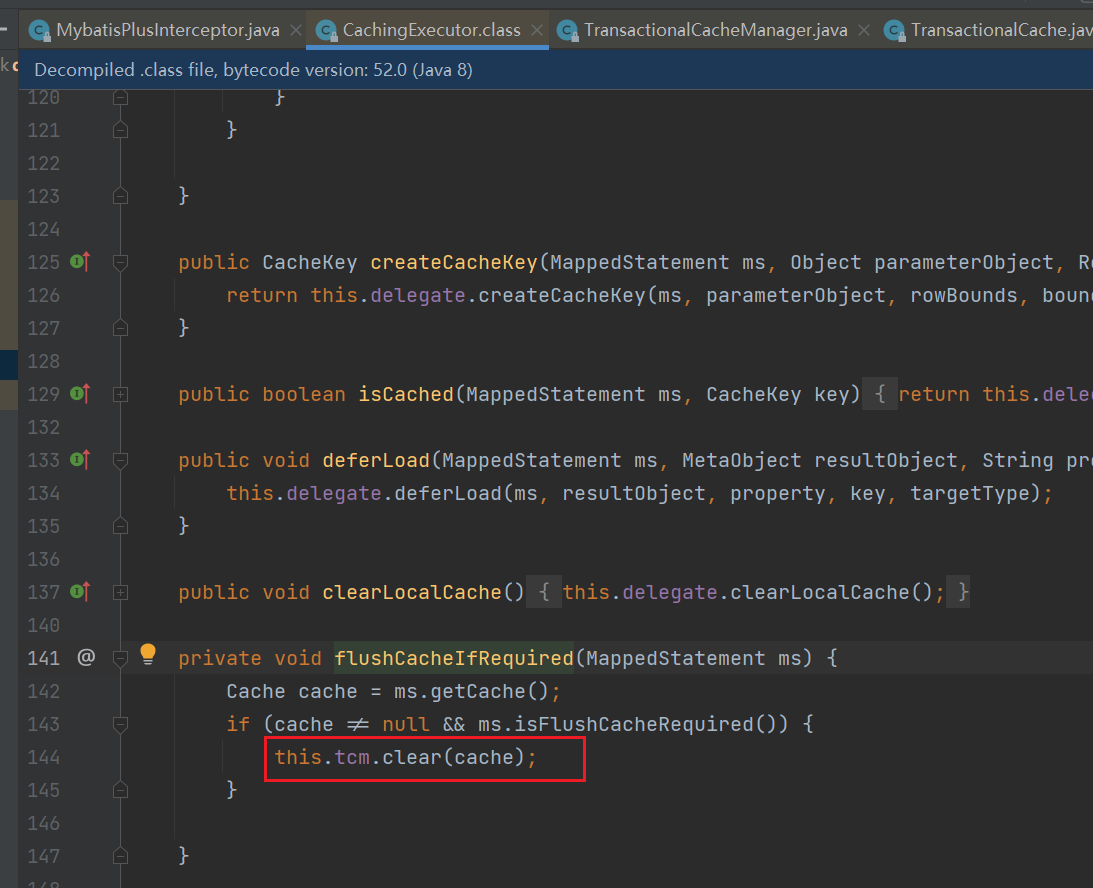
Task: Expand the folded clearLocalCache method
Action: click(121, 593)
